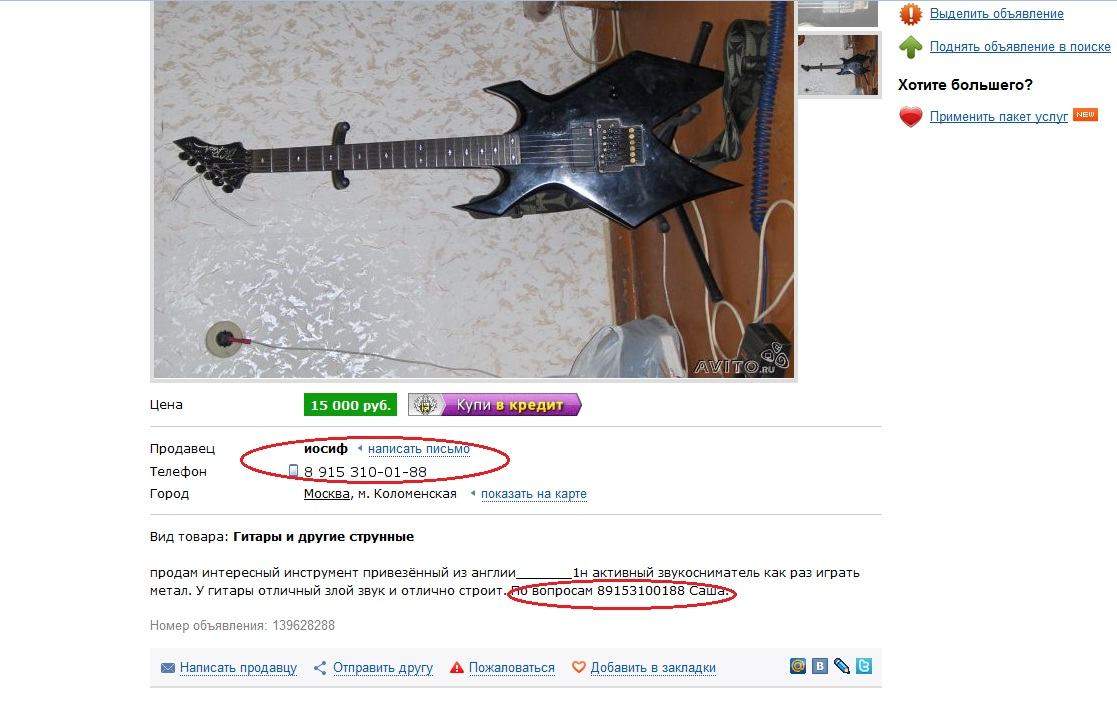Image resolution: width=1117 pixels, height=720 pixels.
Task: Click the red warning triangle complaint icon
Action: (457, 668)
